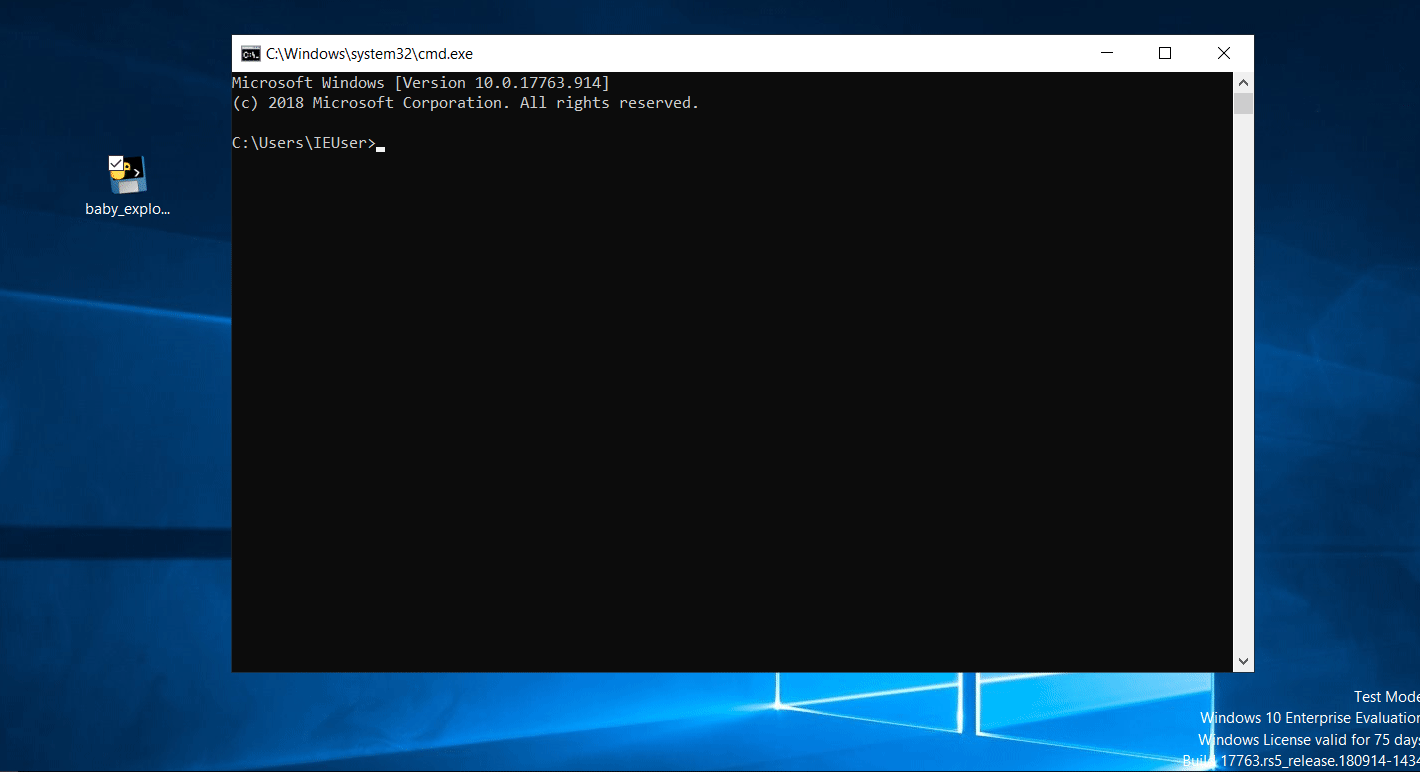Click the vertical scrollbar thumb
Screen dimensions: 1420x772
[x=1243, y=104]
